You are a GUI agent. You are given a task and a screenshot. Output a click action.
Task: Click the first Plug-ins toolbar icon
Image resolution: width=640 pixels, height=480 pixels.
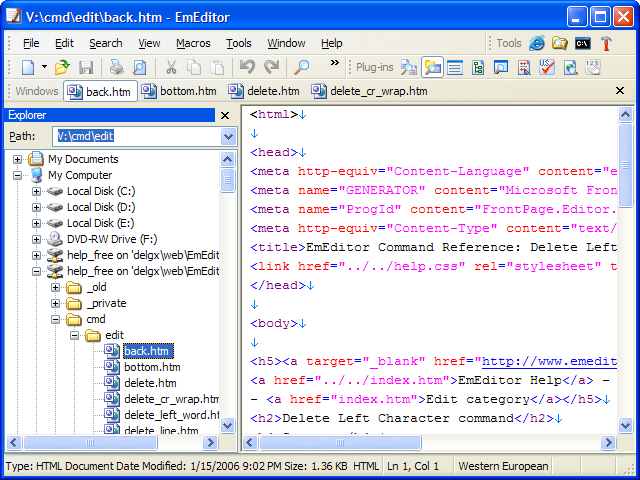coord(409,67)
